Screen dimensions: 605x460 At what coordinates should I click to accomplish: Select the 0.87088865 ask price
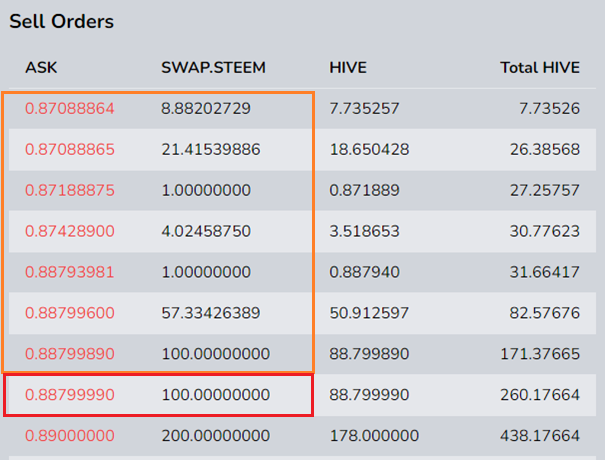(70, 149)
